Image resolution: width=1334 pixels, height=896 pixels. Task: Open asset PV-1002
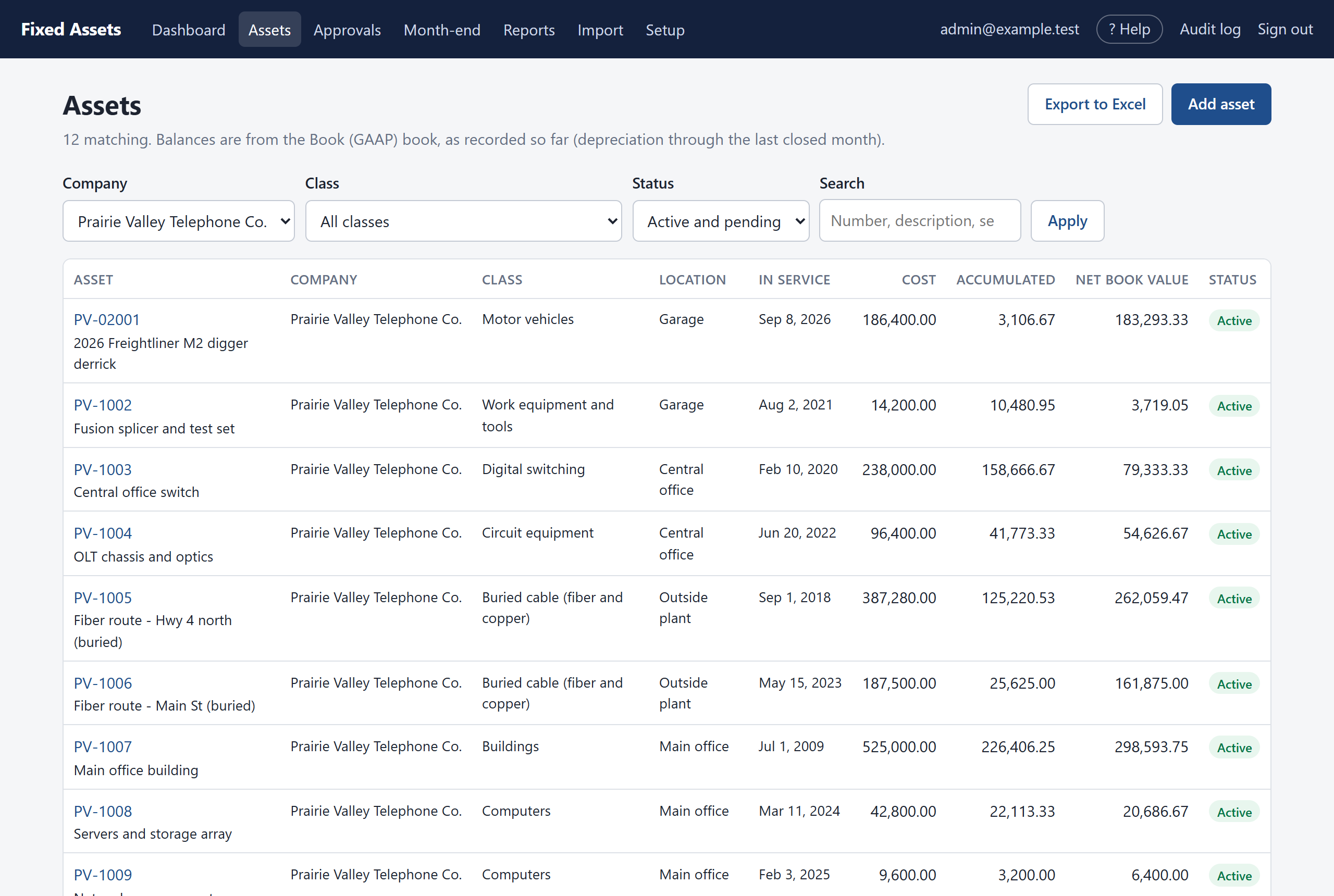[103, 405]
